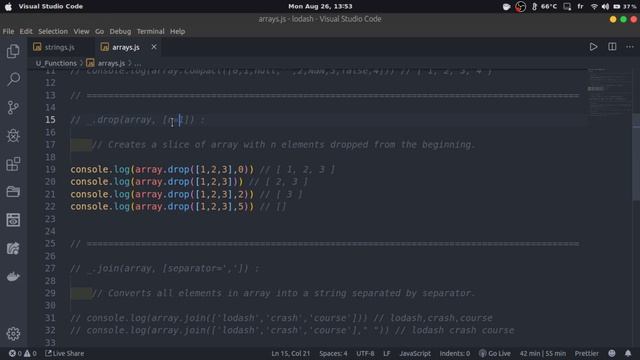Open the fr keyboard layout indicator

(580, 7)
